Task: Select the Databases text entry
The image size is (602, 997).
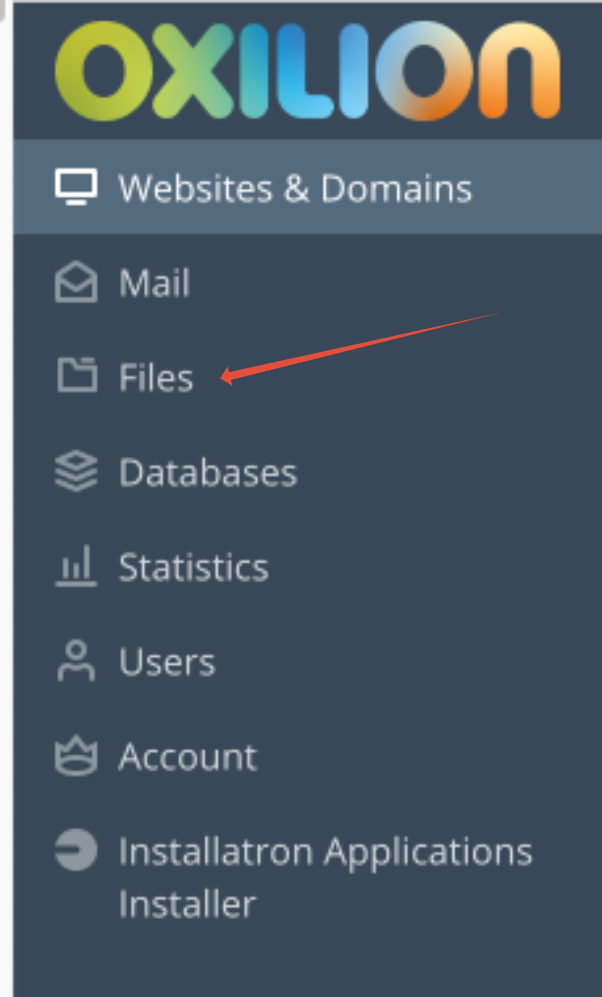Action: 208,472
